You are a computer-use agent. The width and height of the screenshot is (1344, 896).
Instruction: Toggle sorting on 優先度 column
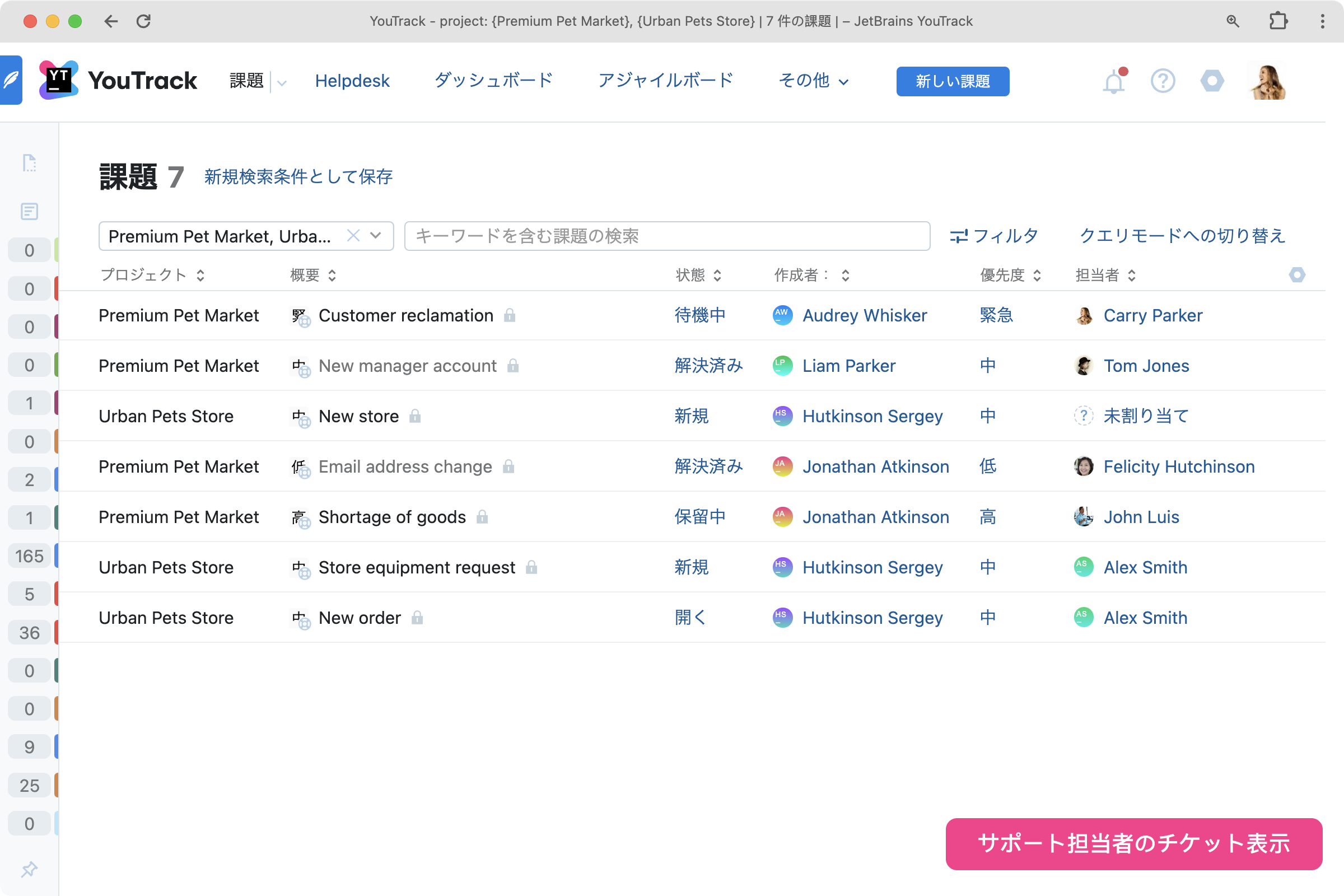(1037, 276)
